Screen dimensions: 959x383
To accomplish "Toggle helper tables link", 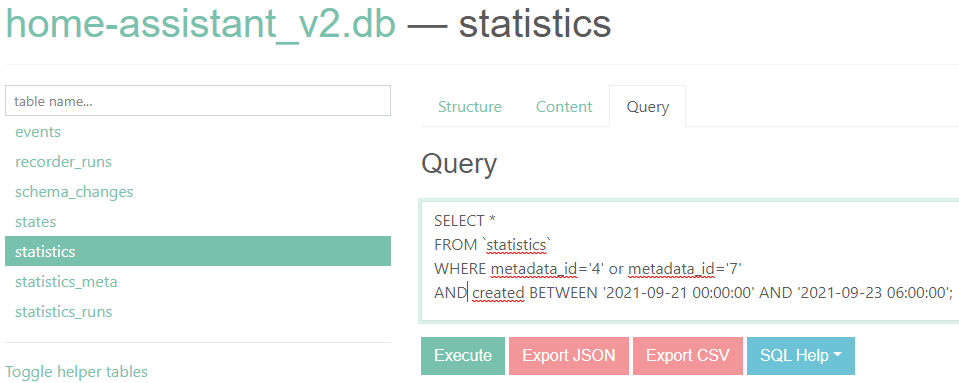I will (x=76, y=371).
